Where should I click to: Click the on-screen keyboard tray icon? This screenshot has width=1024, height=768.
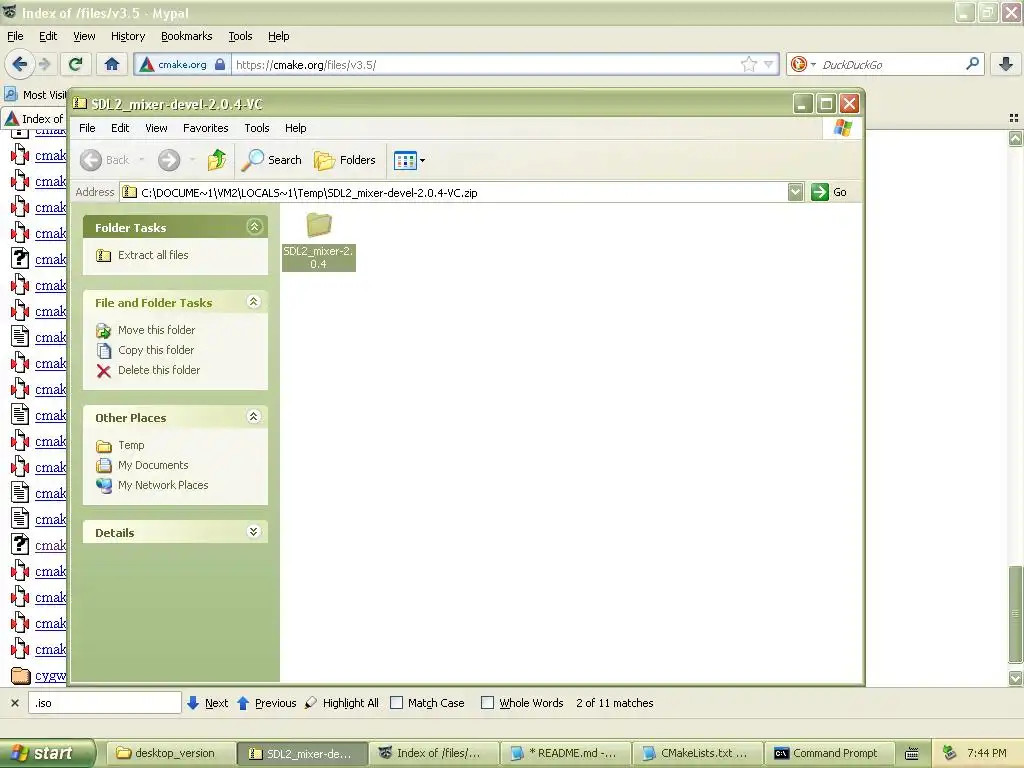912,754
